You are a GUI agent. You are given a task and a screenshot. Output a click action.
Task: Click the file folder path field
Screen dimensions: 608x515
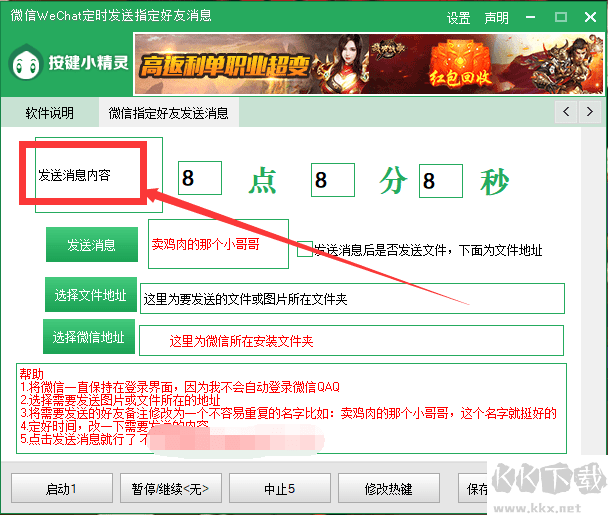(x=352, y=299)
